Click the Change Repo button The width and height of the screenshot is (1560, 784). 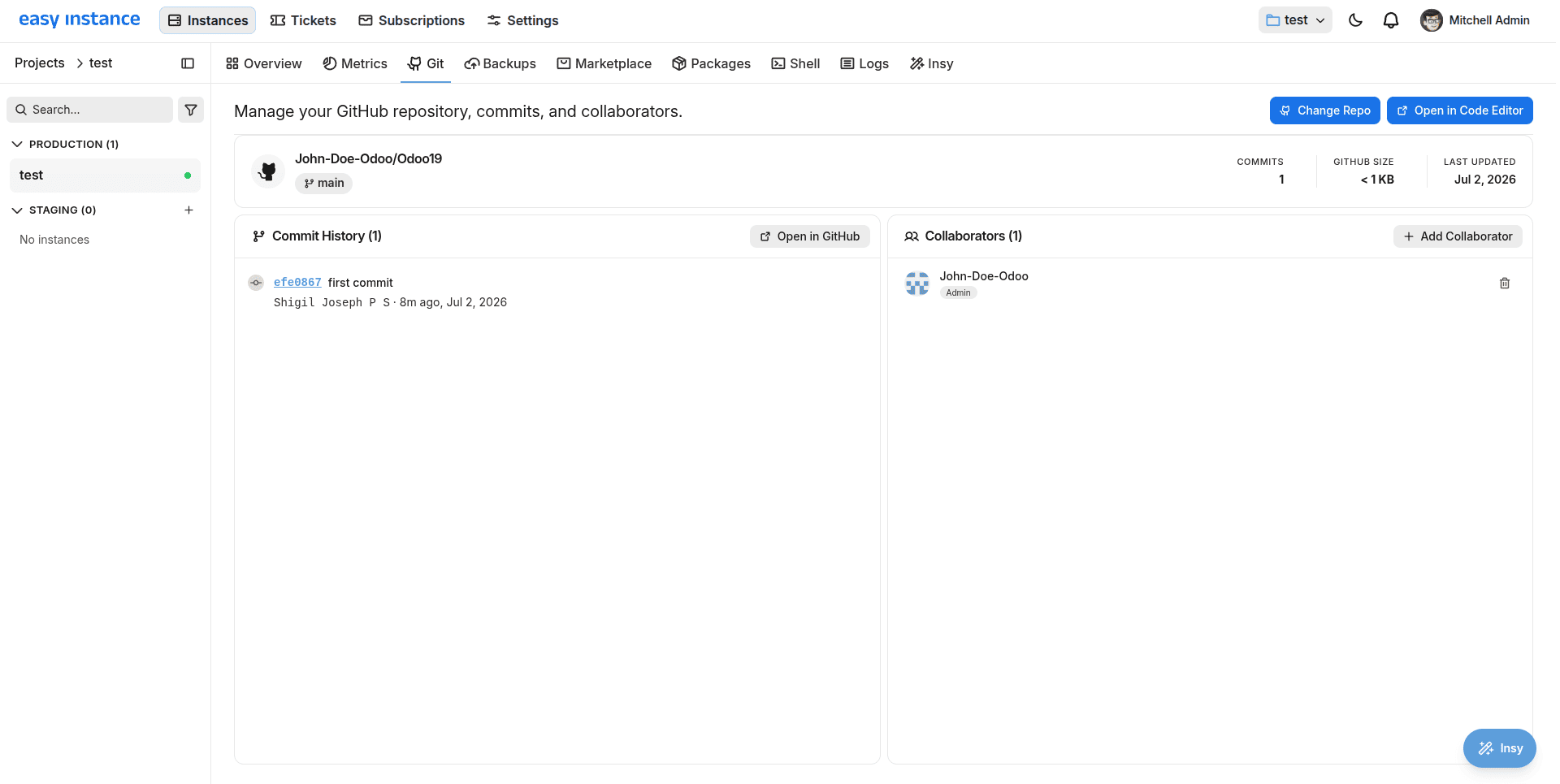[1324, 110]
